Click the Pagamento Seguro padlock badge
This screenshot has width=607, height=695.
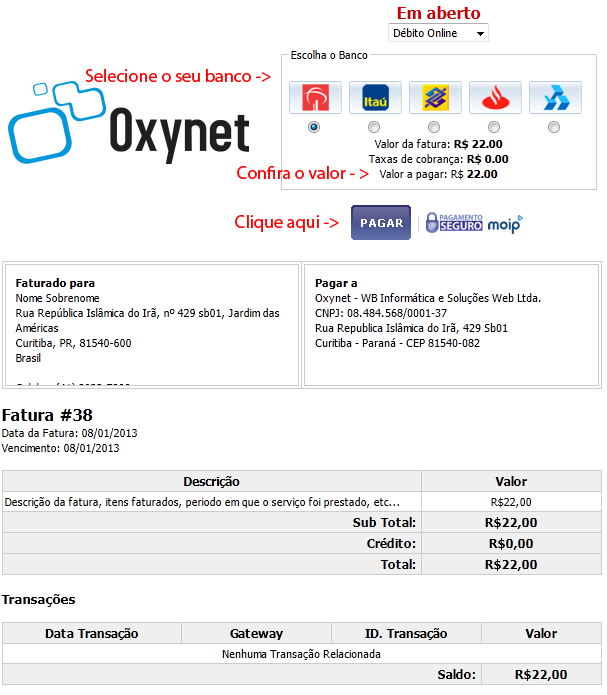pyautogui.click(x=454, y=223)
